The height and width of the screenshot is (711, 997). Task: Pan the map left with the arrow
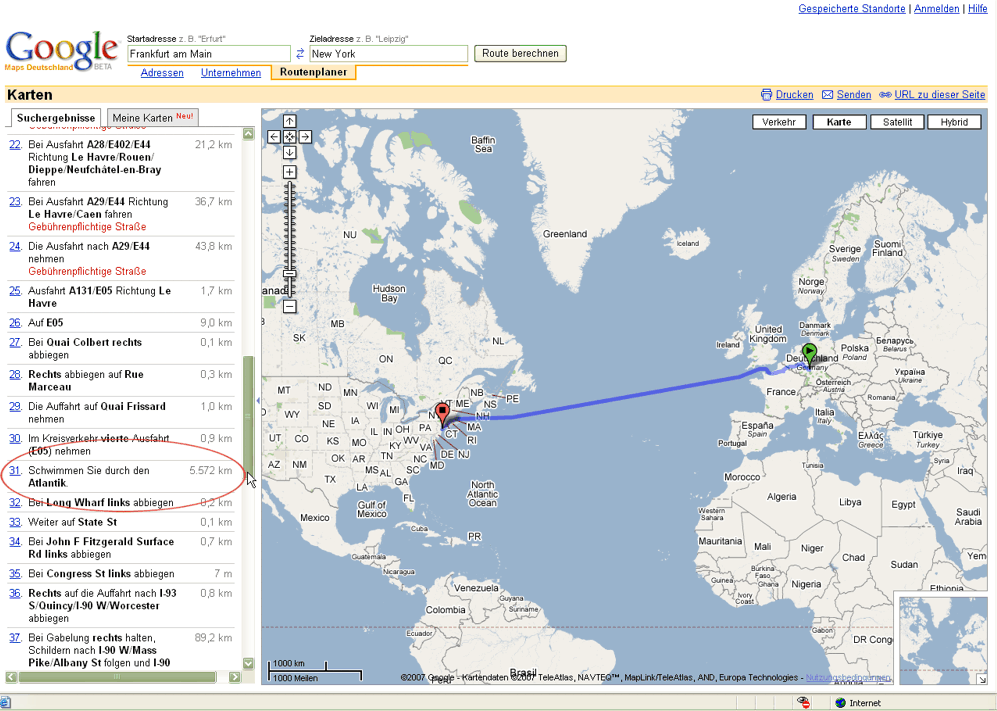coord(273,137)
